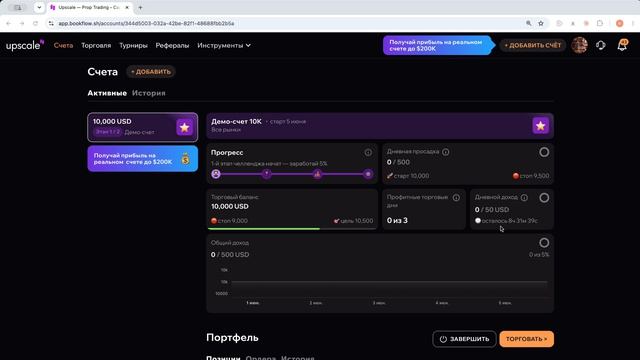Click the 'Все рынки' label
The image size is (640, 360).
tap(226, 130)
